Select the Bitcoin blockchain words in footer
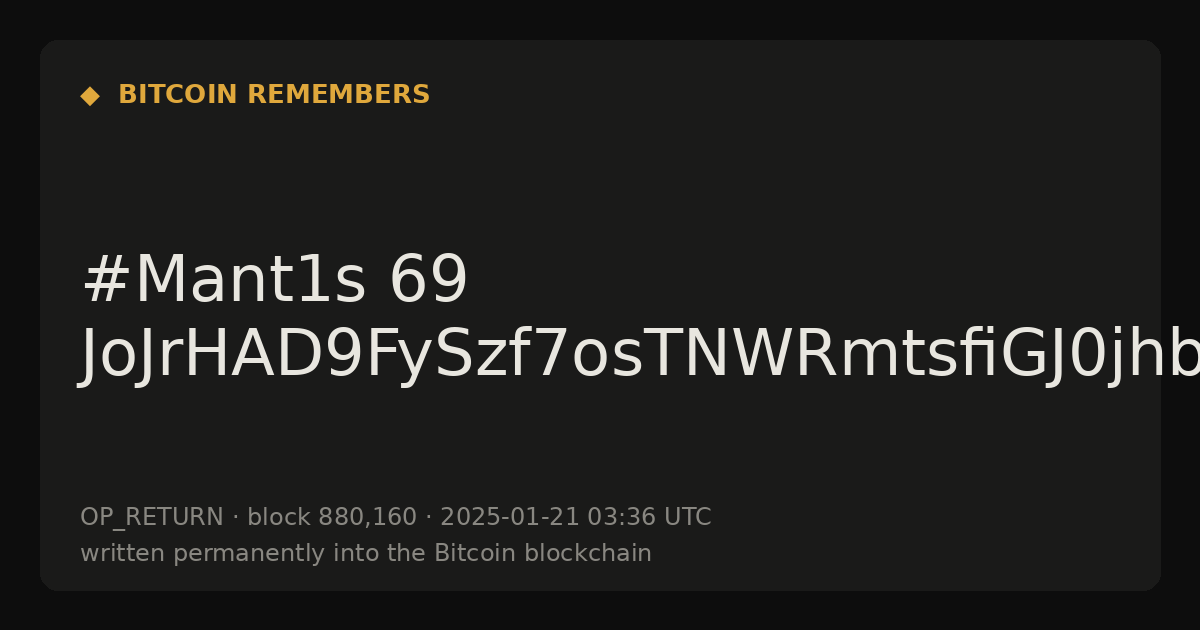The image size is (1200, 630). pos(543,554)
